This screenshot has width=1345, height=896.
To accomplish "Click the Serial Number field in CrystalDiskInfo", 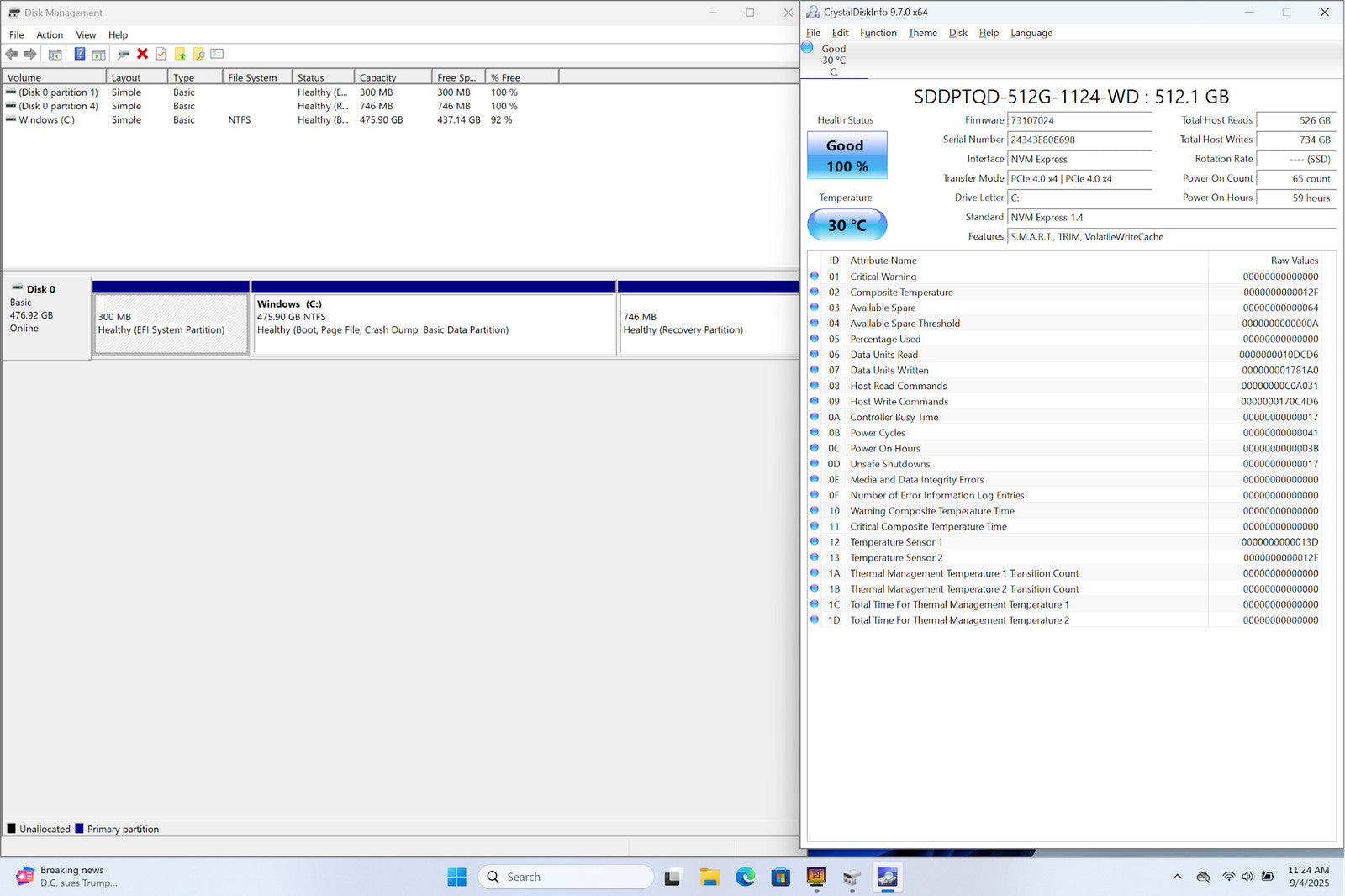I will 1079,140.
